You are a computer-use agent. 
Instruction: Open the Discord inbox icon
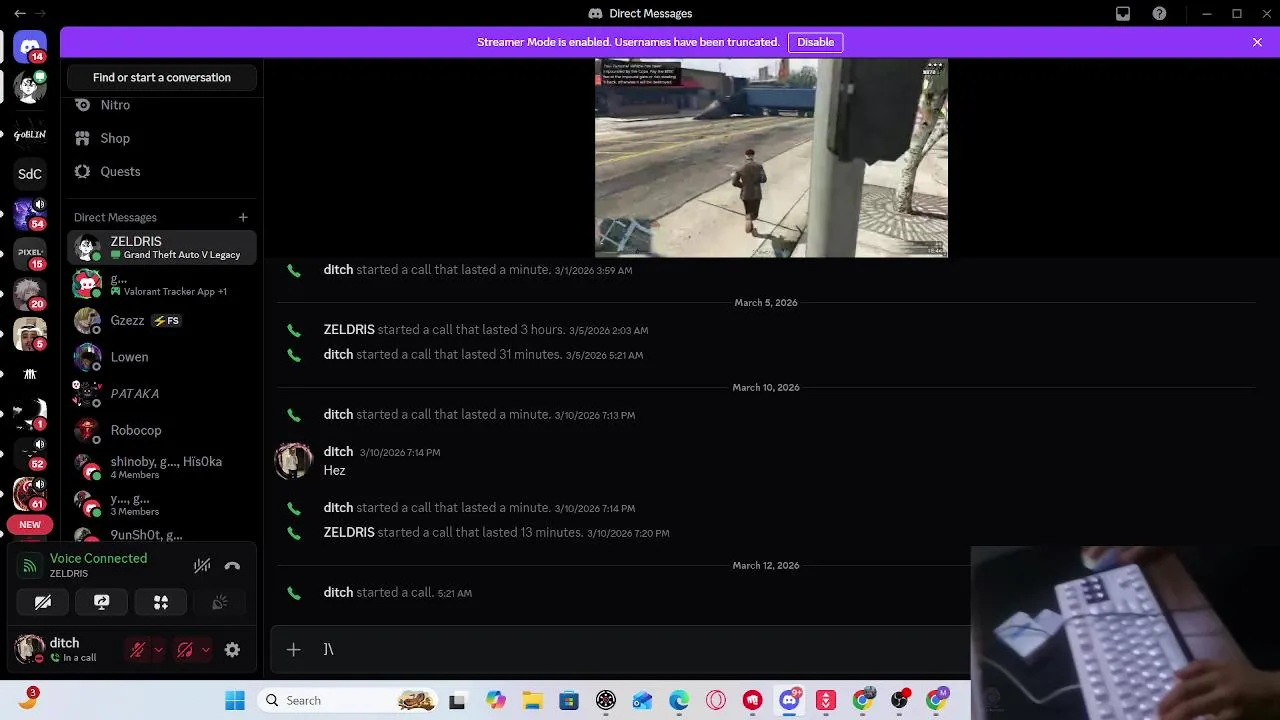tap(1123, 14)
